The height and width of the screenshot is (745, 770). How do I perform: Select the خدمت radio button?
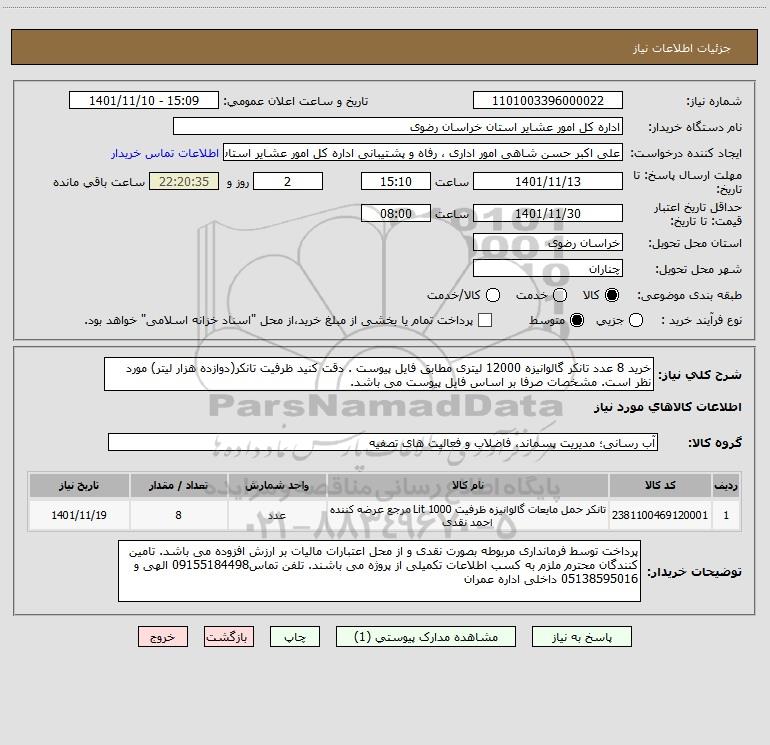[x=560, y=295]
